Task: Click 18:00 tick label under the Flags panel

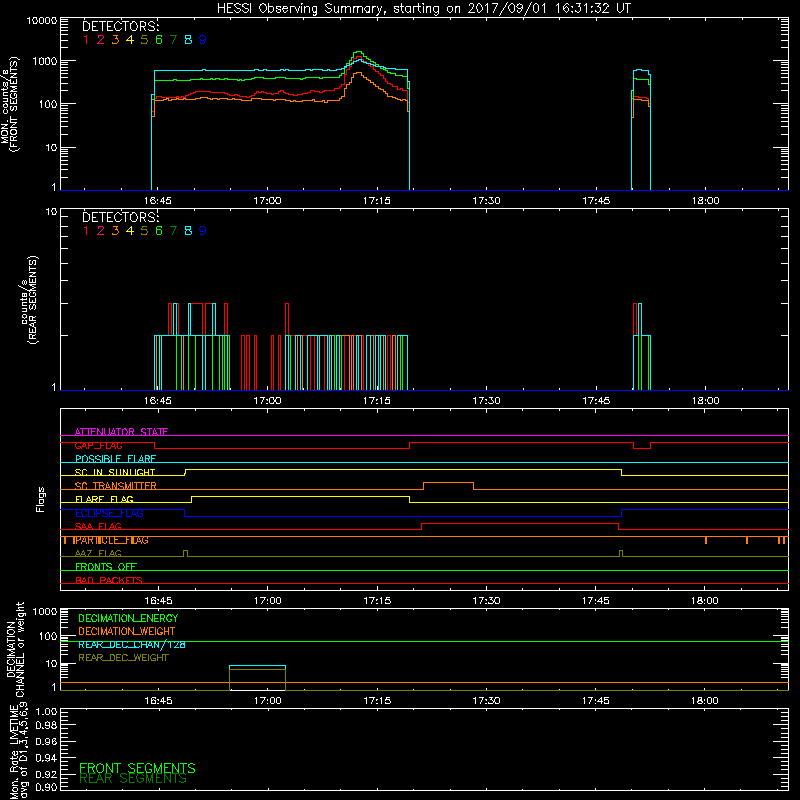Action: click(705, 601)
